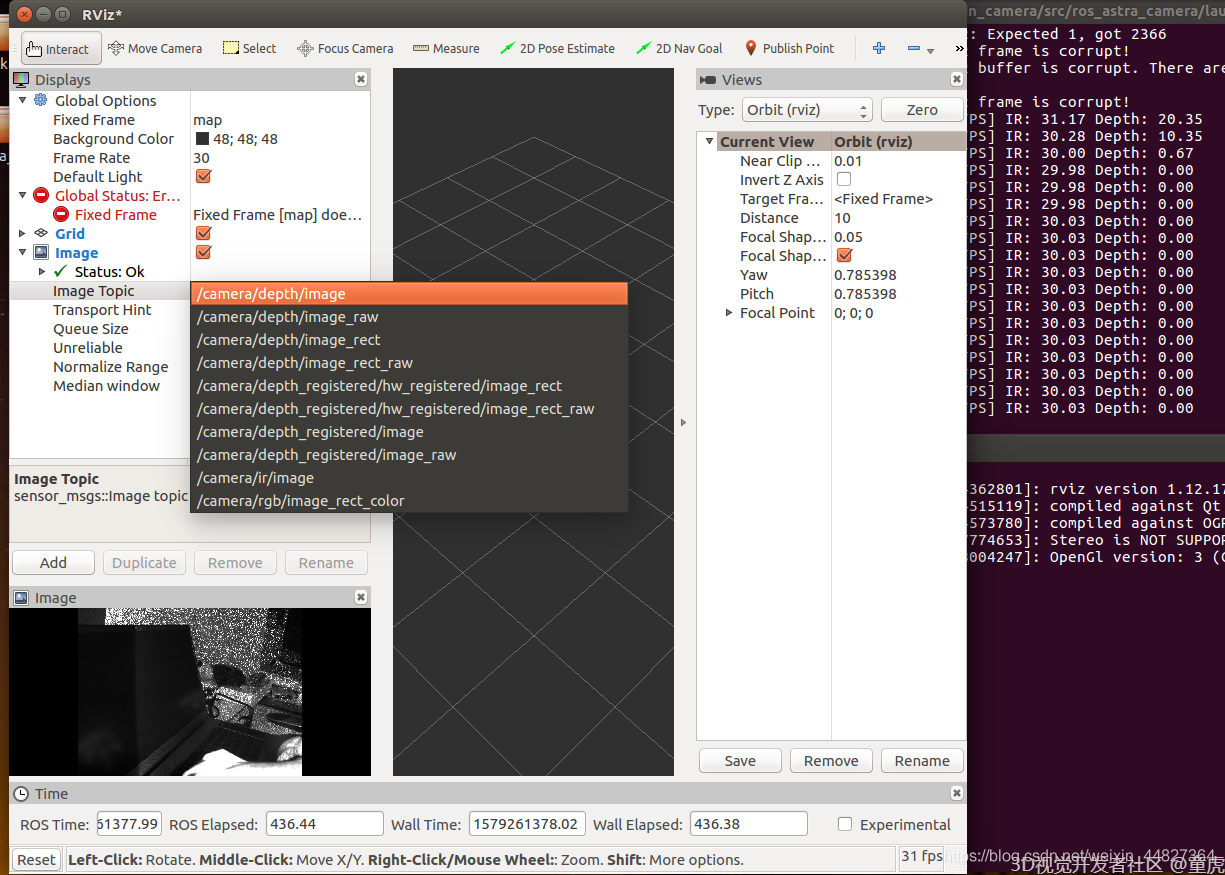The image size is (1225, 875).
Task: Activate the Publish Point tool
Action: click(789, 48)
